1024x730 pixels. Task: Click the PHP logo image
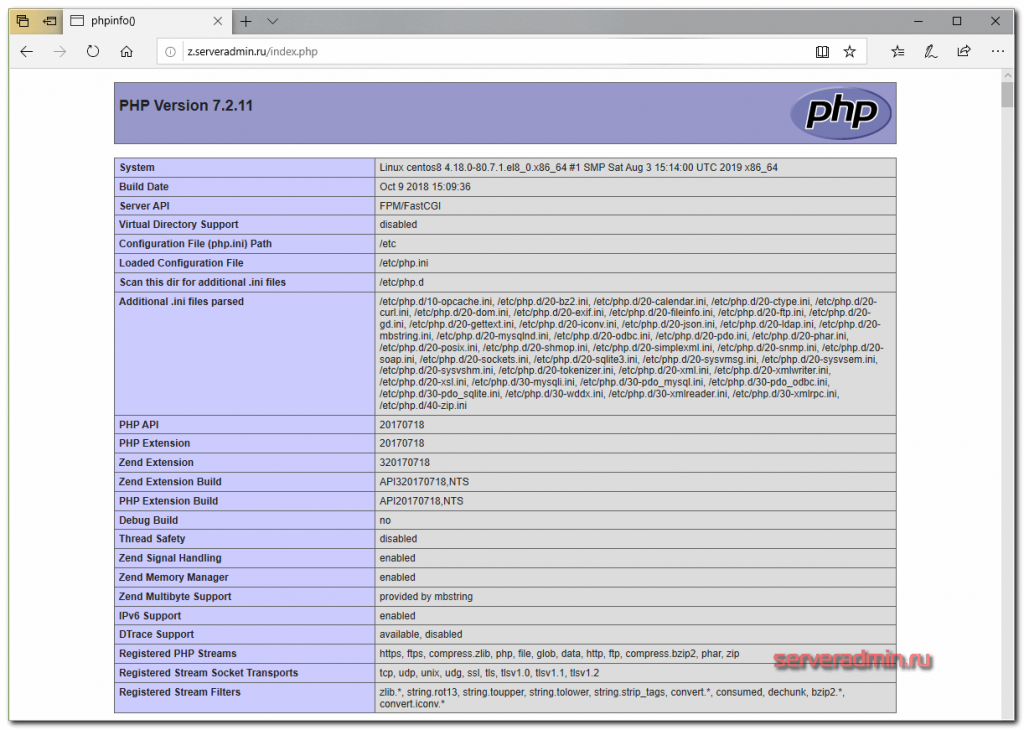pos(840,112)
